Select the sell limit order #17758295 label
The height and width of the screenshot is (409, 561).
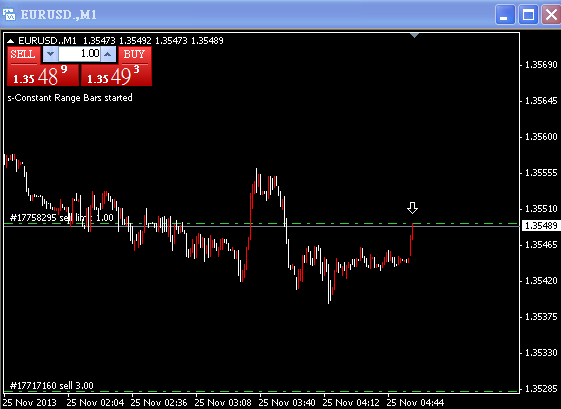[62, 218]
